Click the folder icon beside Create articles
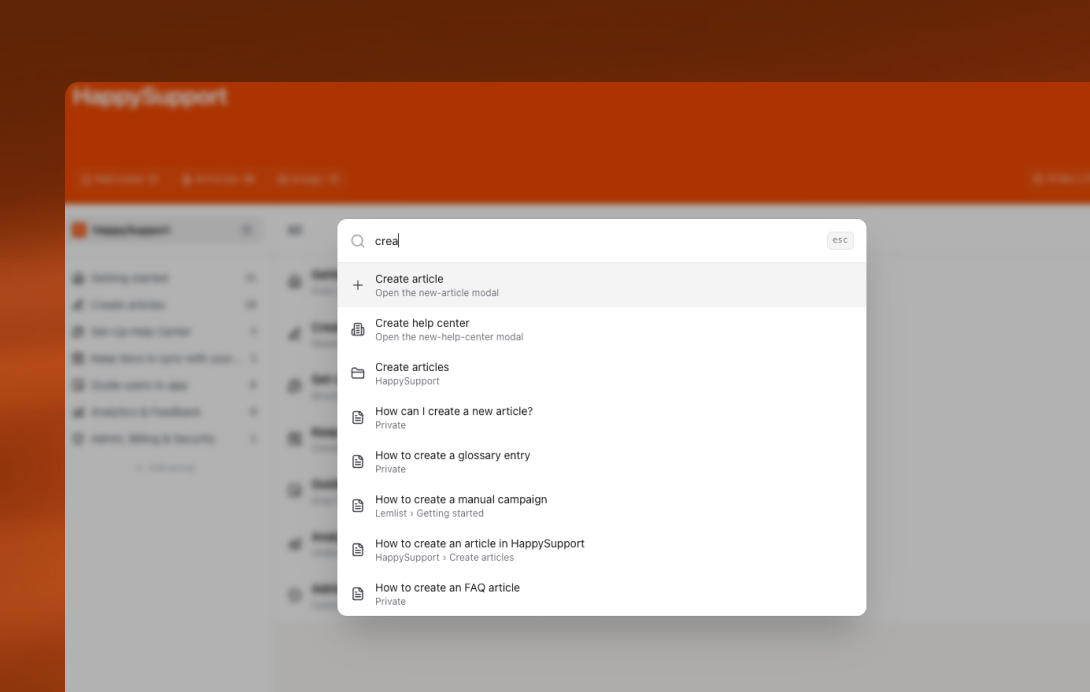Image resolution: width=1090 pixels, height=692 pixels. pos(357,373)
